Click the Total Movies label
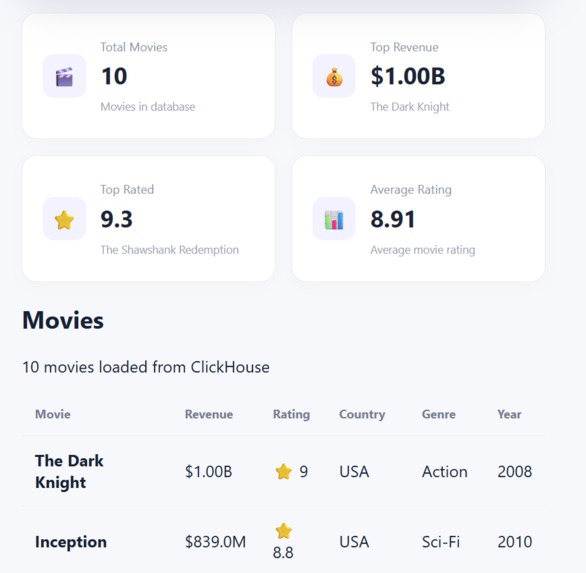586x573 pixels. [x=134, y=47]
